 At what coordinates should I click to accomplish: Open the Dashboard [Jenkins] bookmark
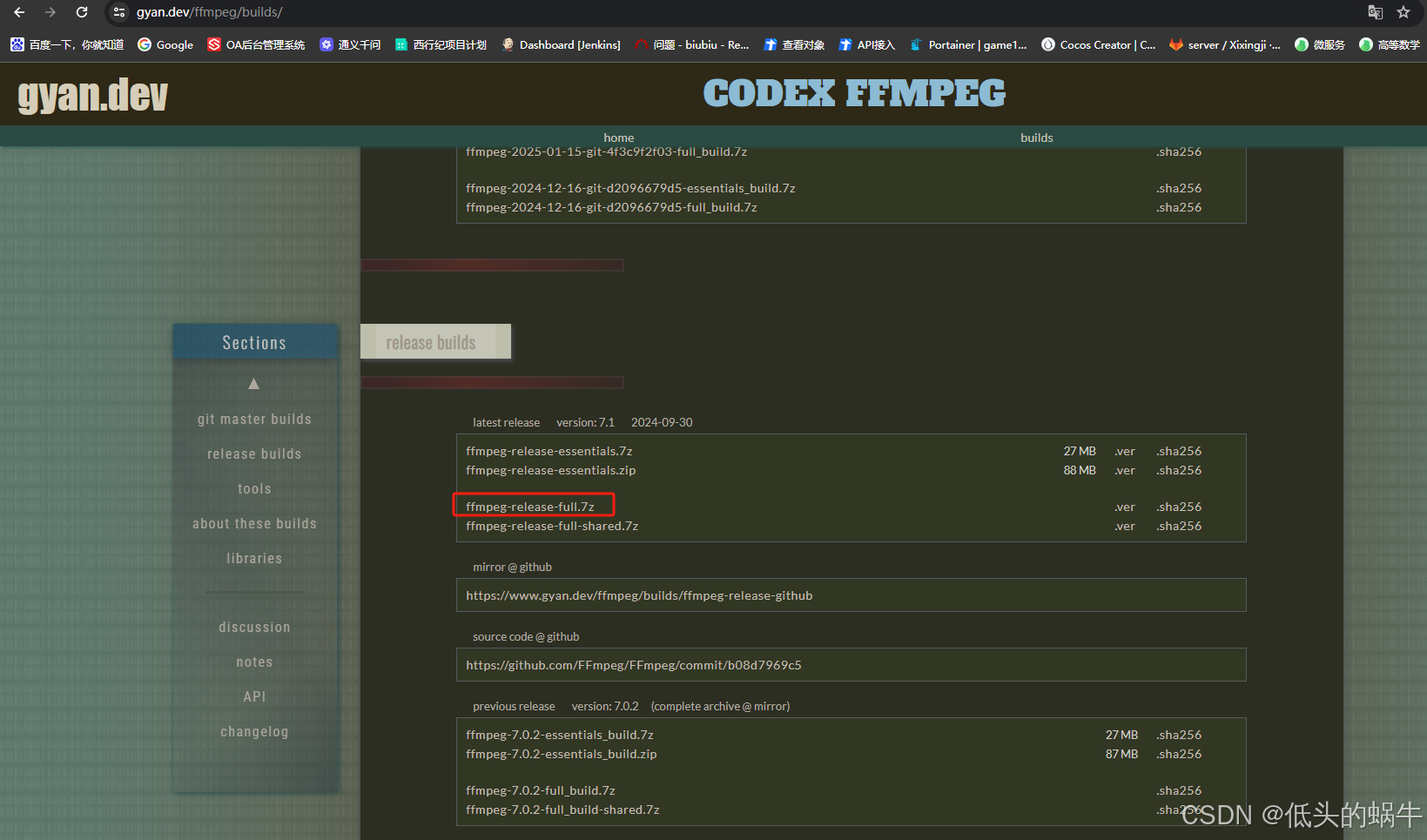tap(561, 44)
